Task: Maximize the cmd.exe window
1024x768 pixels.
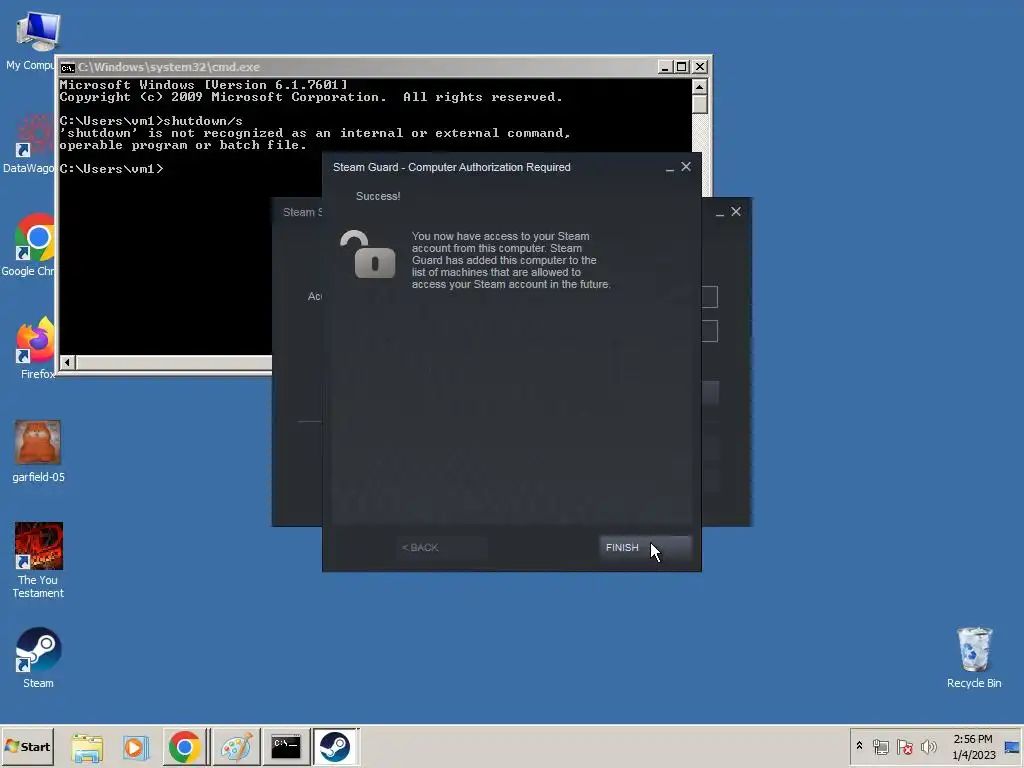Action: (x=682, y=67)
